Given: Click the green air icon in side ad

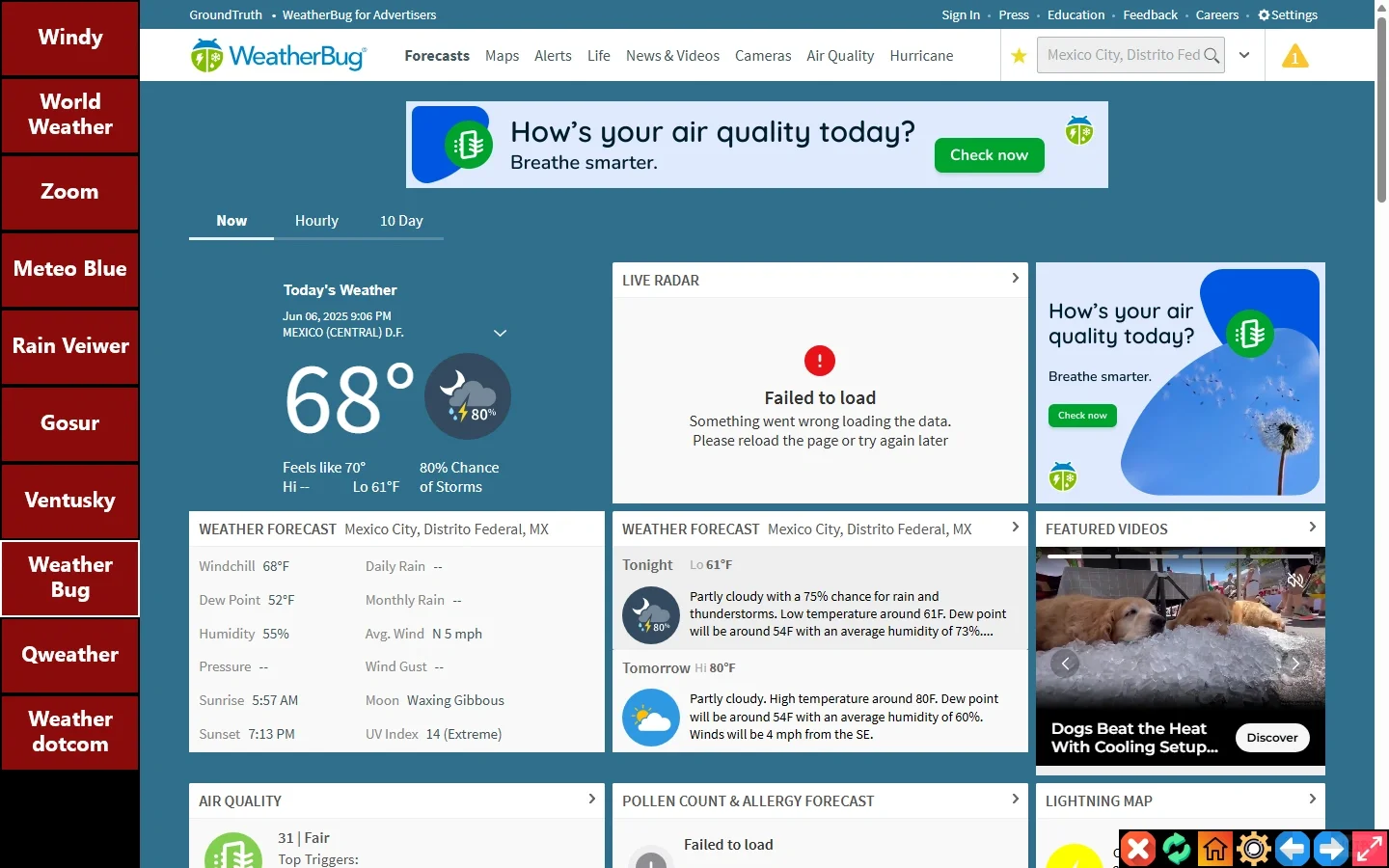Looking at the screenshot, I should pyautogui.click(x=1250, y=334).
